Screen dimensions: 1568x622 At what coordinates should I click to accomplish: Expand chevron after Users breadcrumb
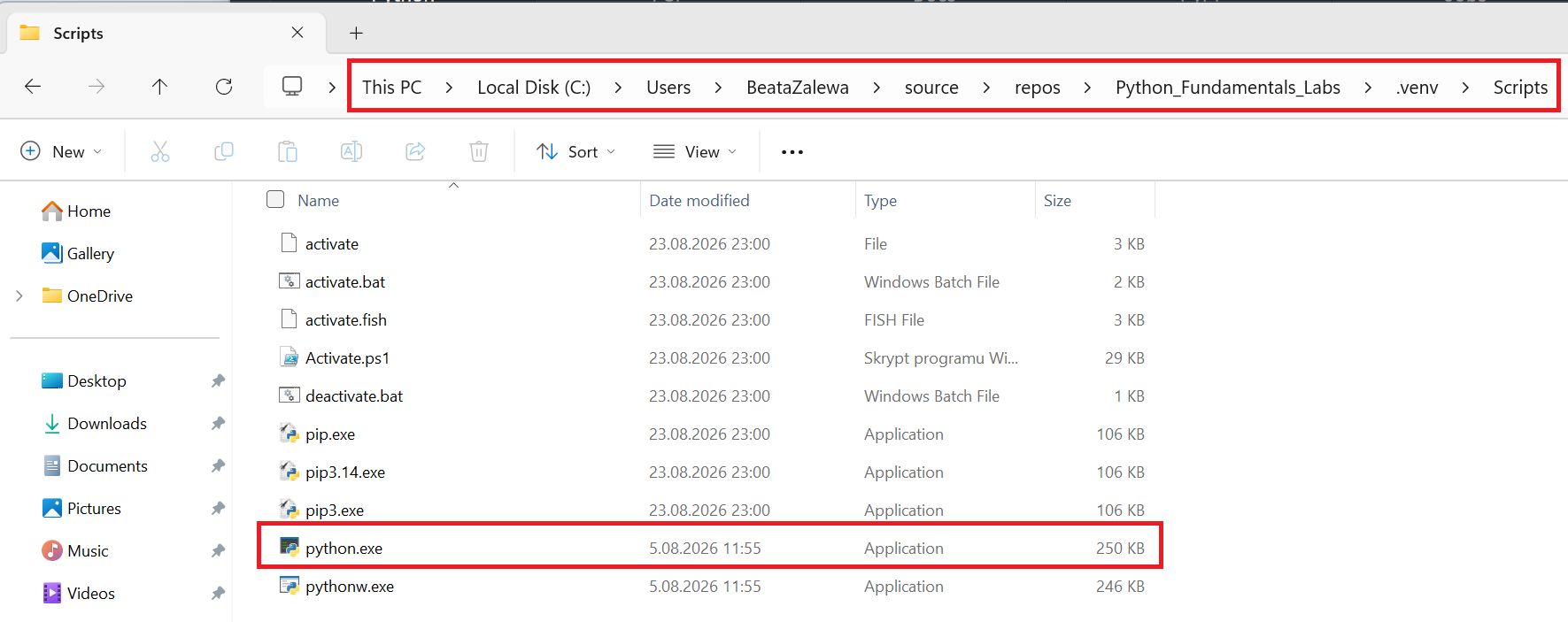718,87
